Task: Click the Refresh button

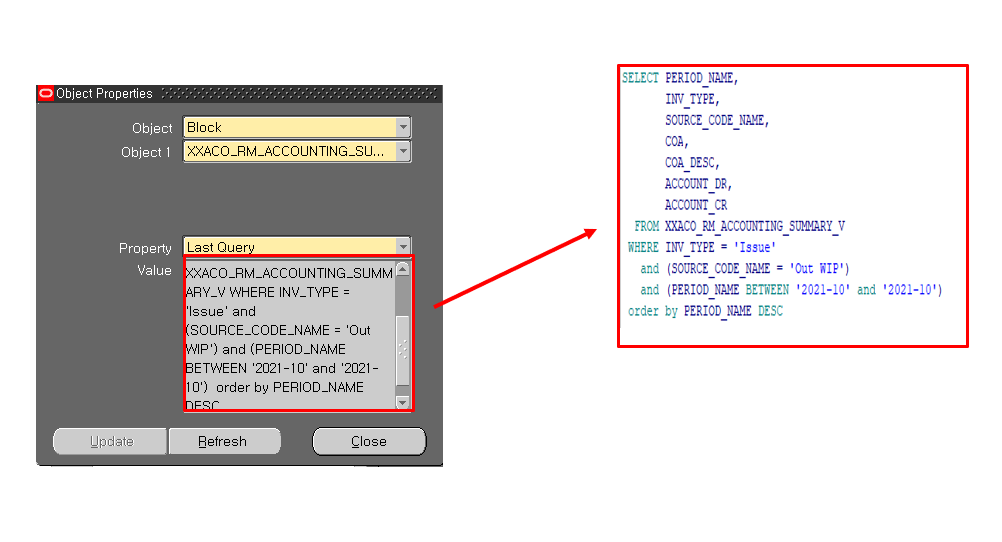Action: [x=224, y=442]
